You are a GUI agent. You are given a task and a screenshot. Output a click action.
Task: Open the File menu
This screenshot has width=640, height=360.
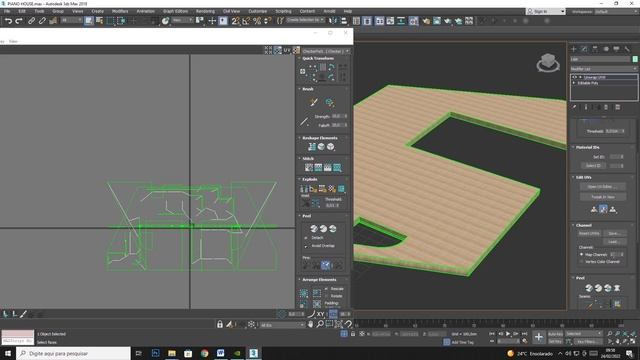pyautogui.click(x=7, y=11)
